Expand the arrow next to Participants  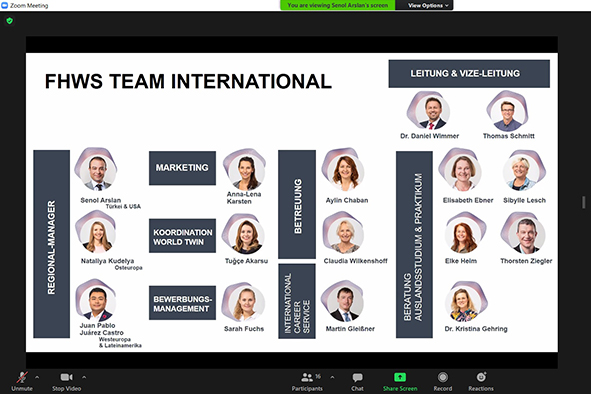click(x=332, y=377)
